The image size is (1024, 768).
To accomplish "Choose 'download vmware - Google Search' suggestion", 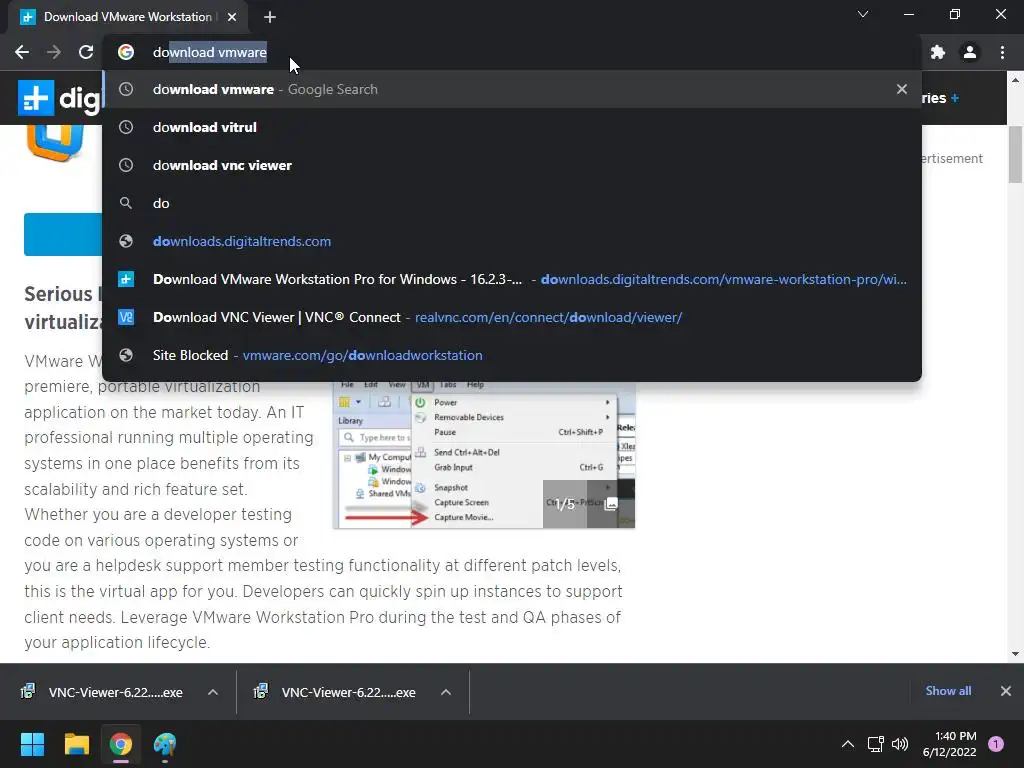I will [x=512, y=89].
